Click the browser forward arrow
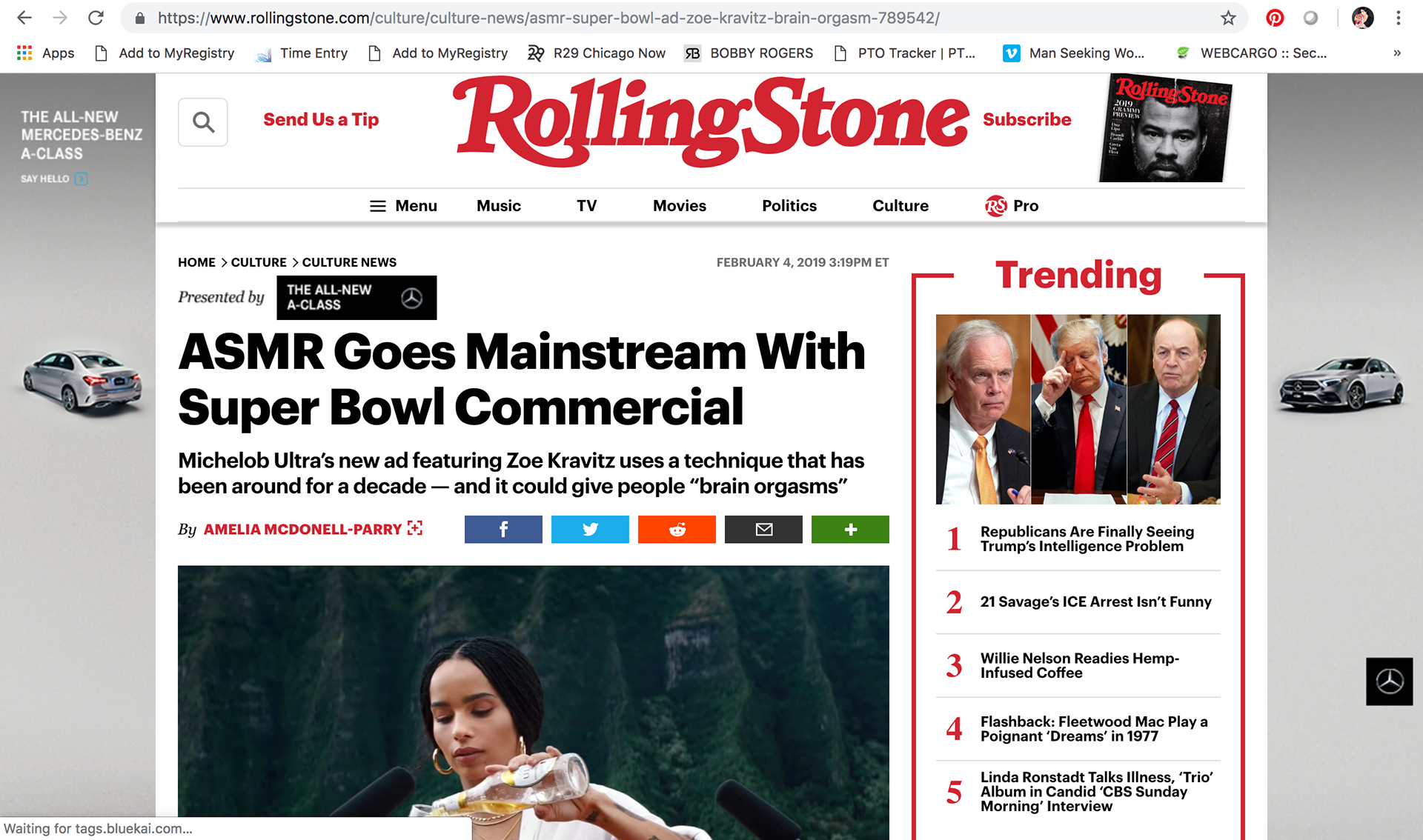Viewport: 1423px width, 840px height. click(x=60, y=18)
